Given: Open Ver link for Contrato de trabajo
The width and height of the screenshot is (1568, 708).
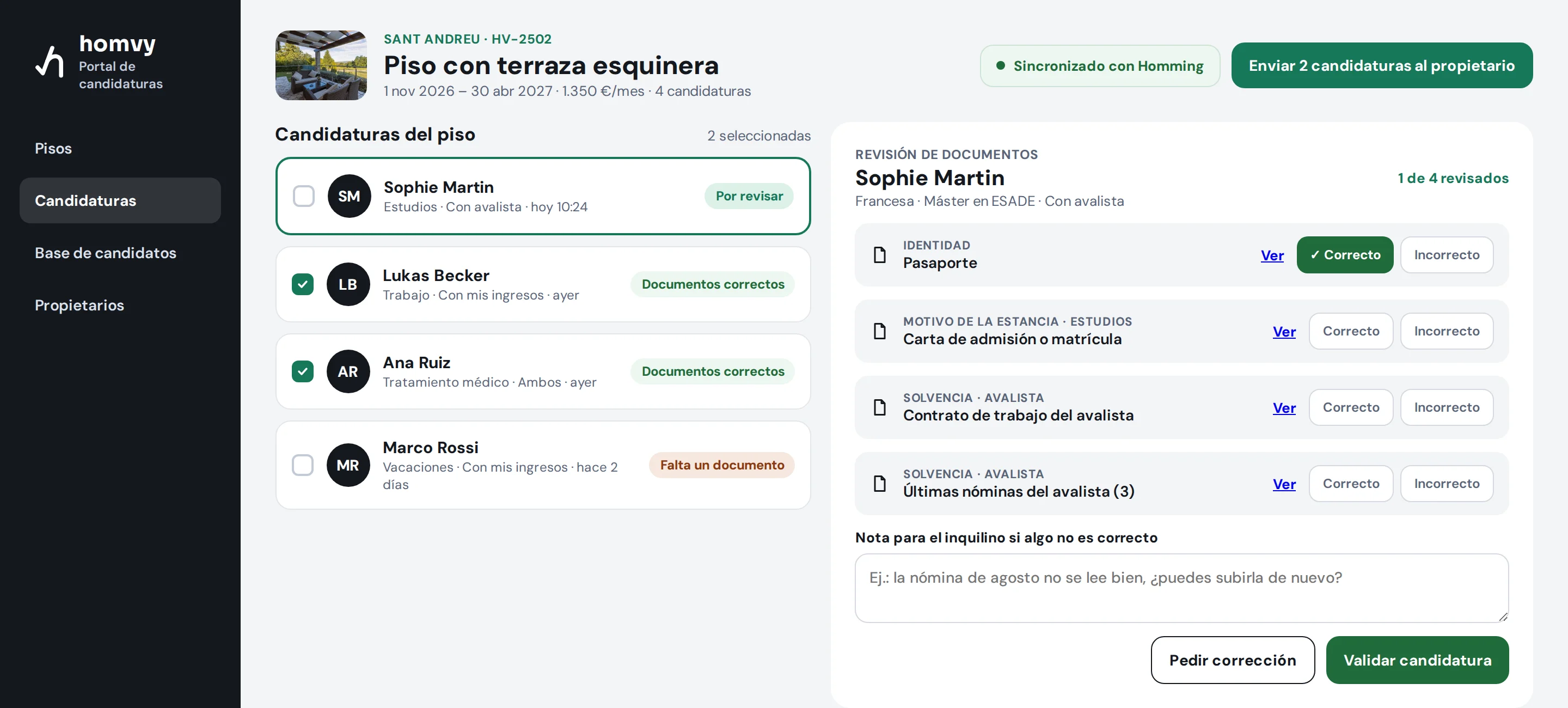Looking at the screenshot, I should pyautogui.click(x=1284, y=408).
